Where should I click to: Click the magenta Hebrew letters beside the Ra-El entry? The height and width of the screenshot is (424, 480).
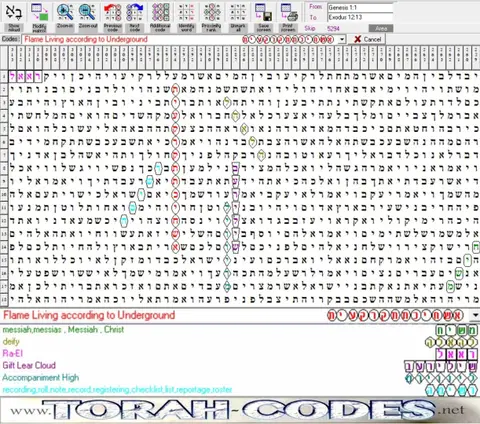click(456, 354)
